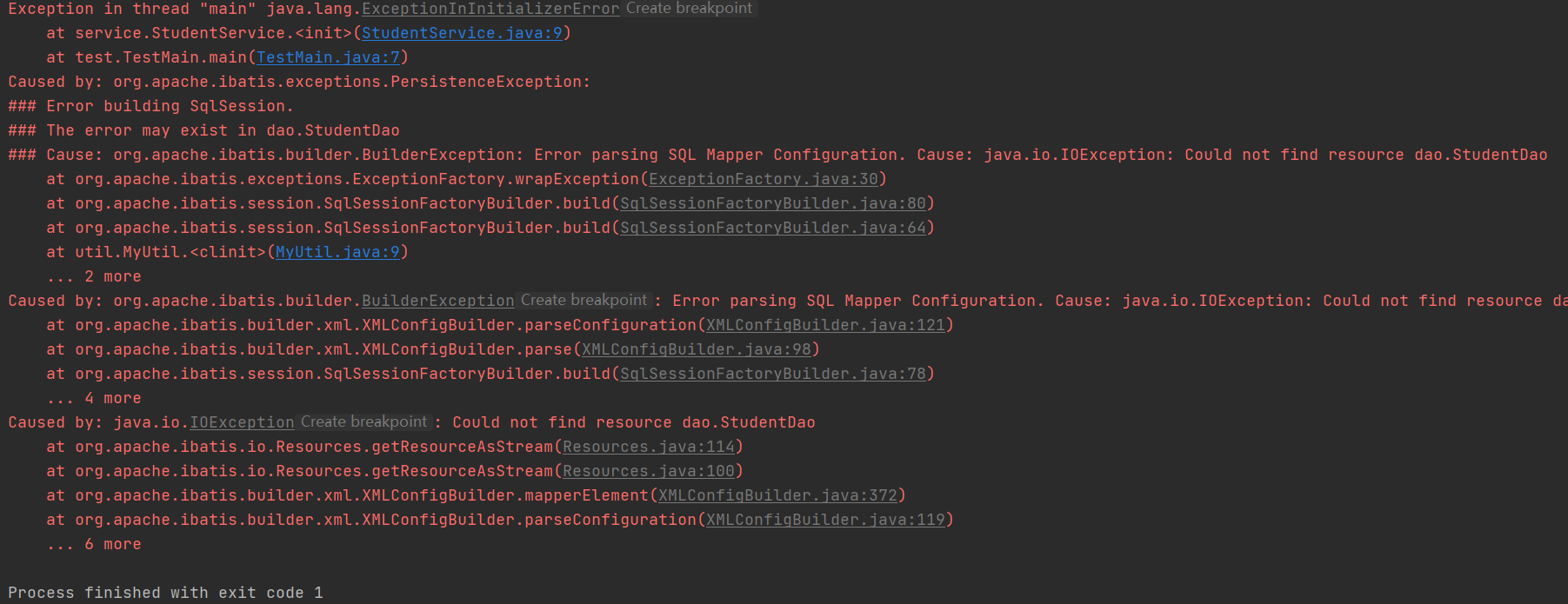The width and height of the screenshot is (1568, 604).
Task: Open the StudentService.java:9 link
Action: click(462, 33)
